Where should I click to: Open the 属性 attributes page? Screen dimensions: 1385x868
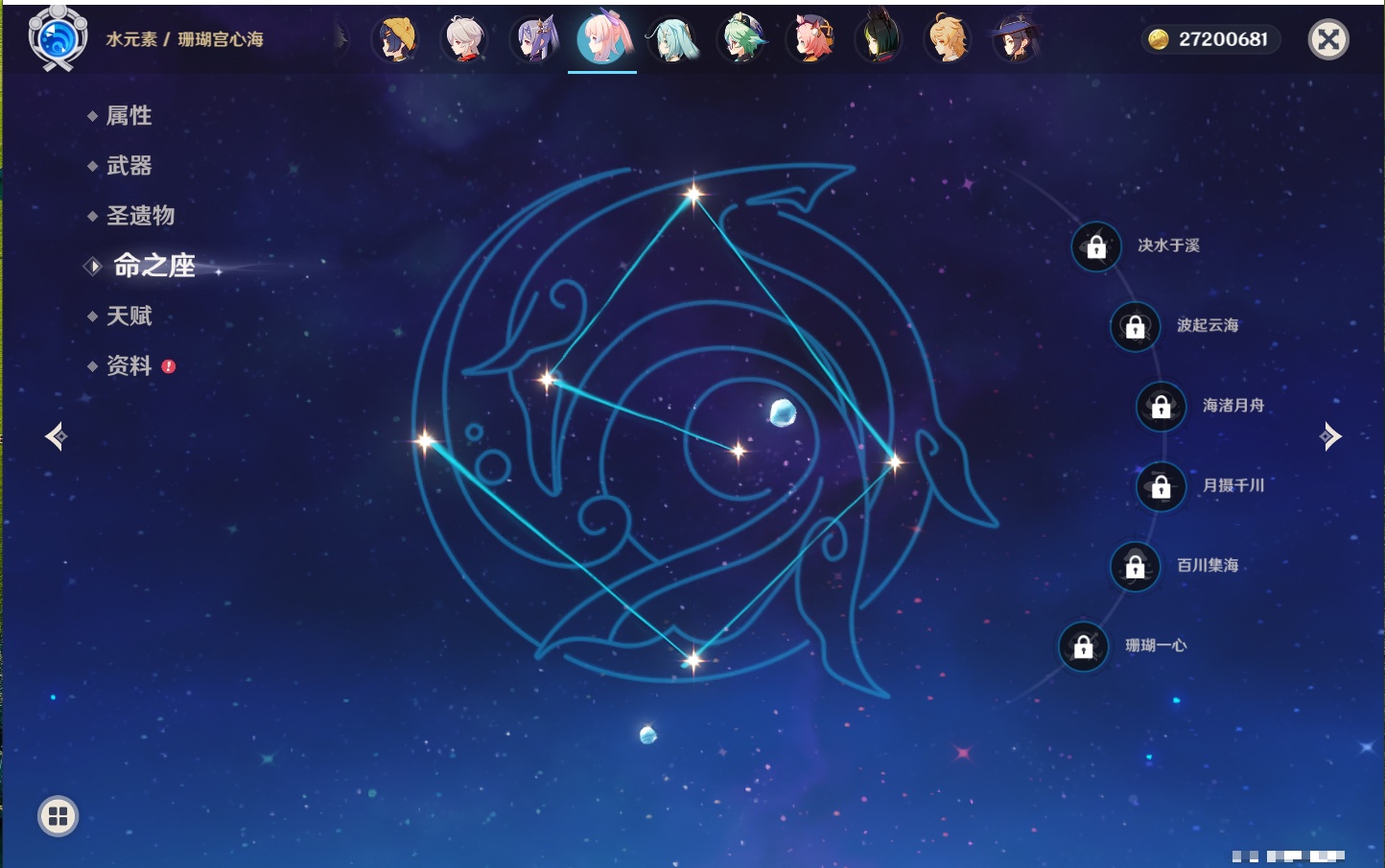(129, 116)
